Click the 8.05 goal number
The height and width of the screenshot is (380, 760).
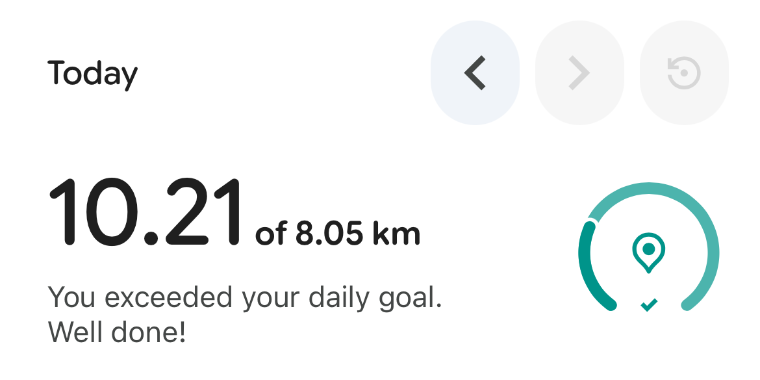click(x=329, y=234)
